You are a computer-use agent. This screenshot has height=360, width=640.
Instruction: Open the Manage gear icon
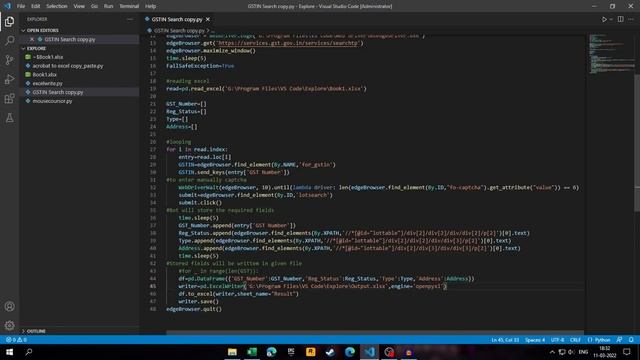pos(9,325)
